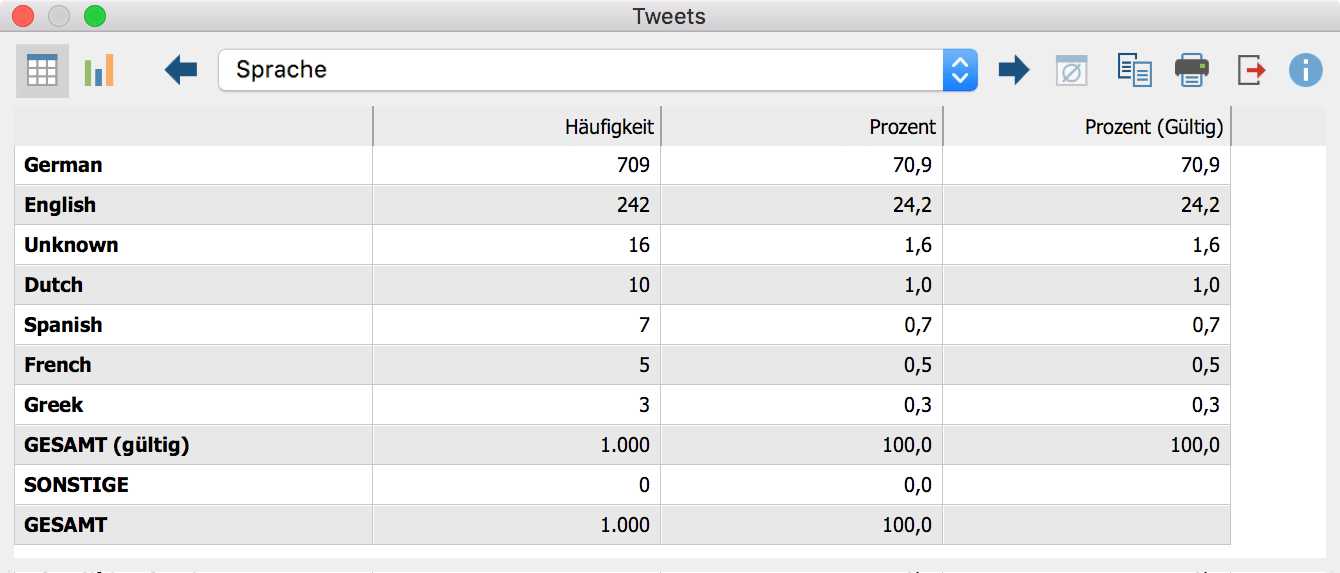Open the blue info icon

point(1306,70)
